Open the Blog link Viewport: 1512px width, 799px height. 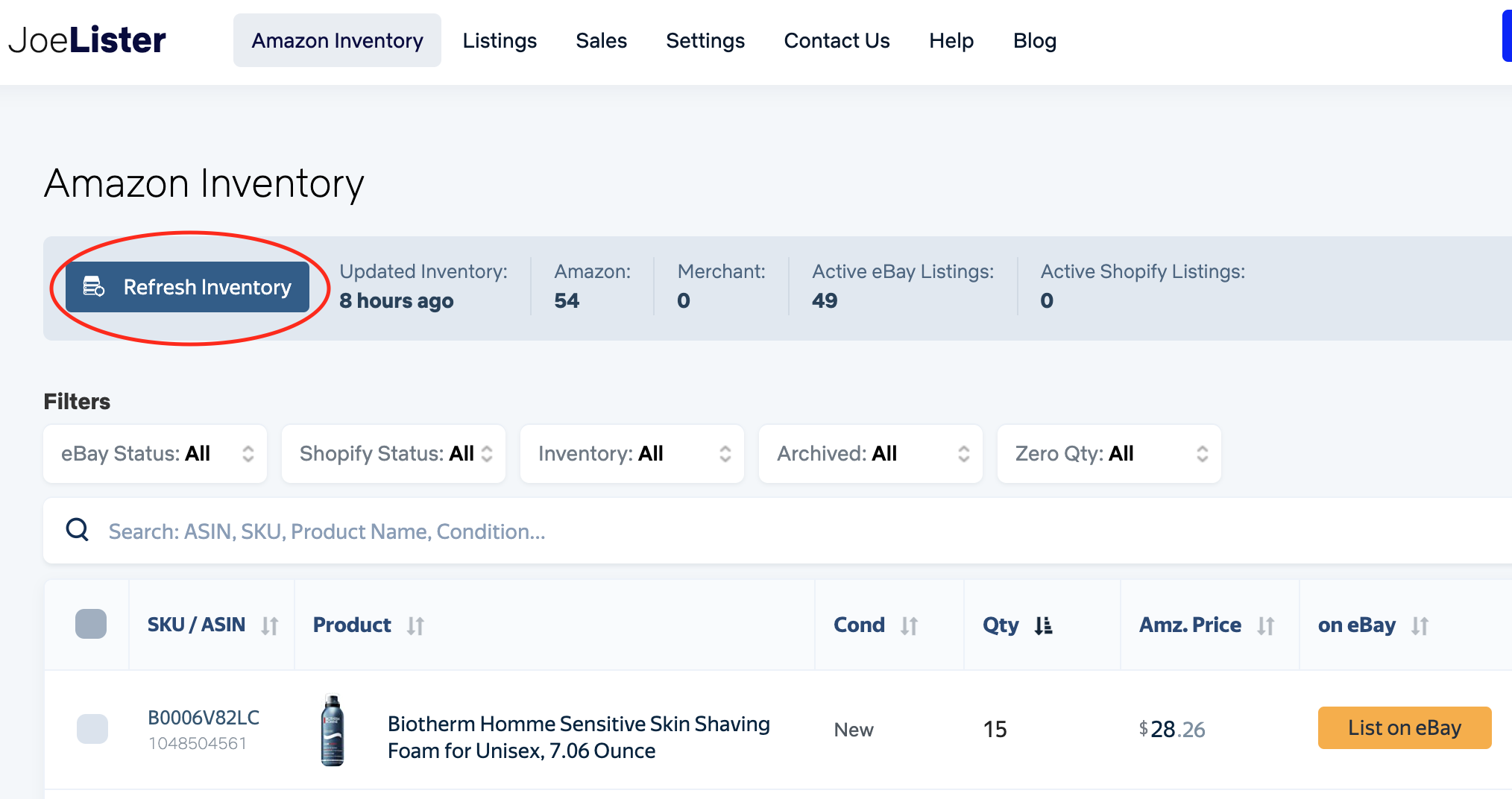(1035, 40)
